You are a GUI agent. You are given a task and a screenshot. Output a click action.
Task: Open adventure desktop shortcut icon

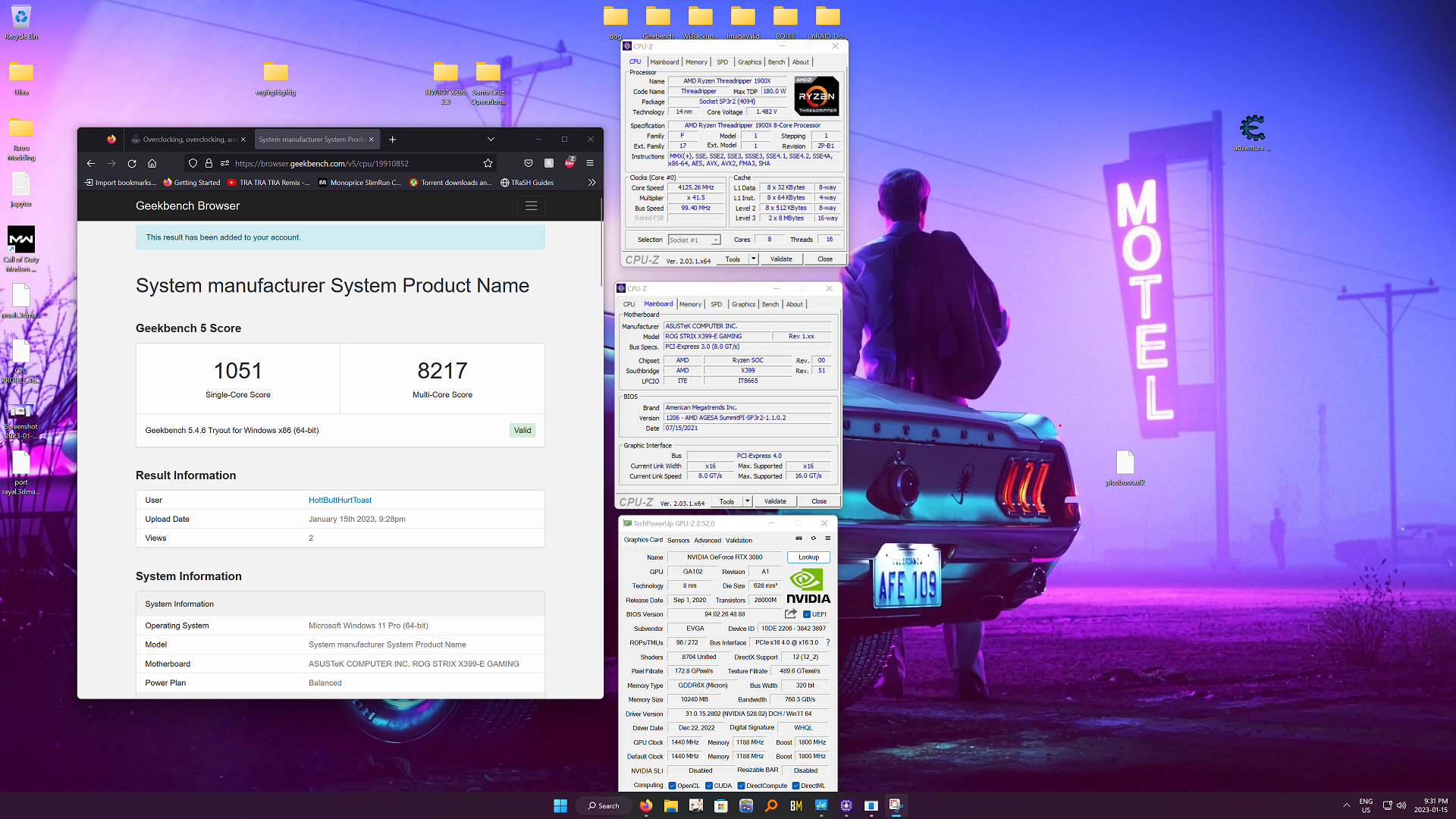pyautogui.click(x=1252, y=132)
